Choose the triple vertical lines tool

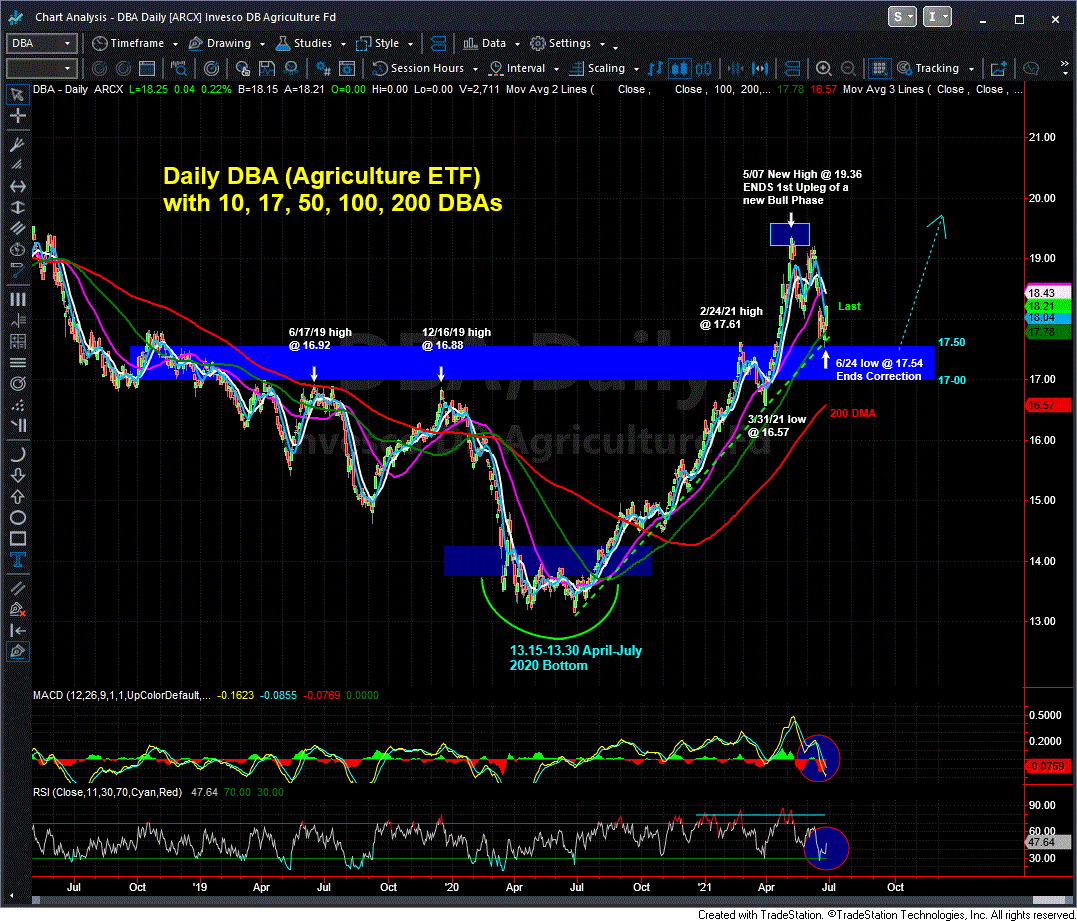pos(18,299)
